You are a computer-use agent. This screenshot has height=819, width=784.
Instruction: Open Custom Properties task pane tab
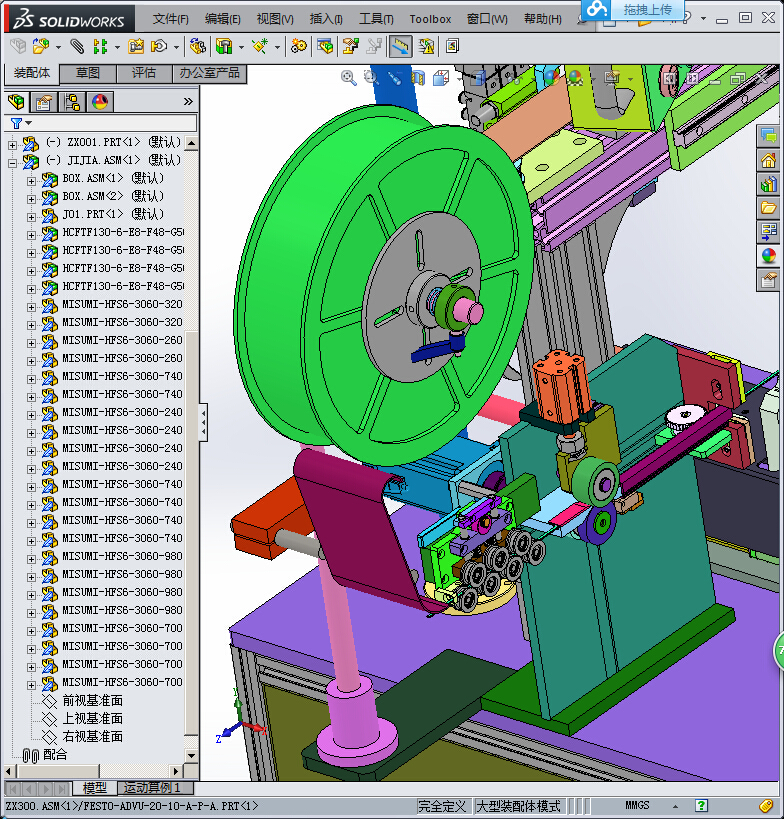[768, 280]
